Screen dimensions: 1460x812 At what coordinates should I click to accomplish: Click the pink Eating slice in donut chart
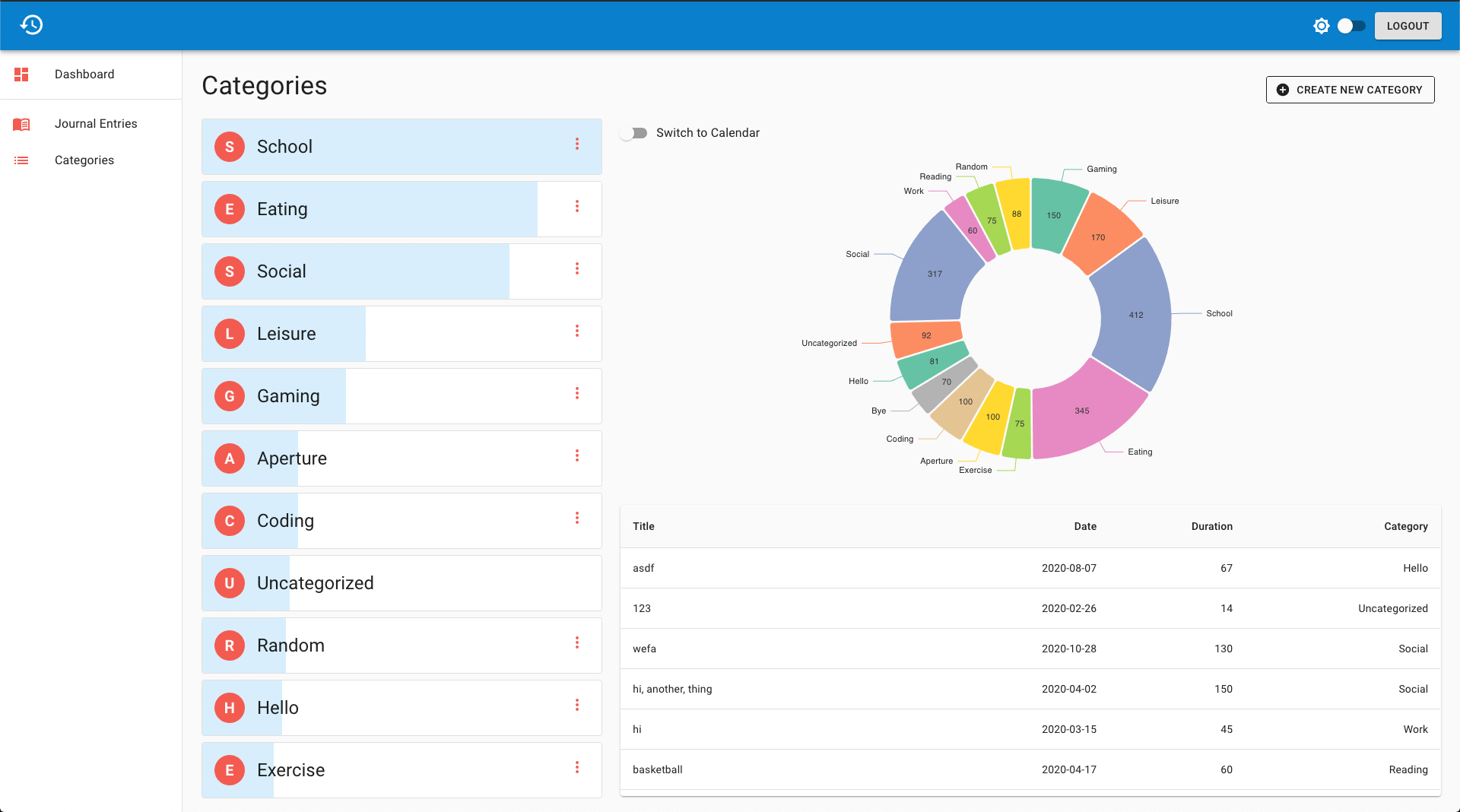pos(1084,412)
